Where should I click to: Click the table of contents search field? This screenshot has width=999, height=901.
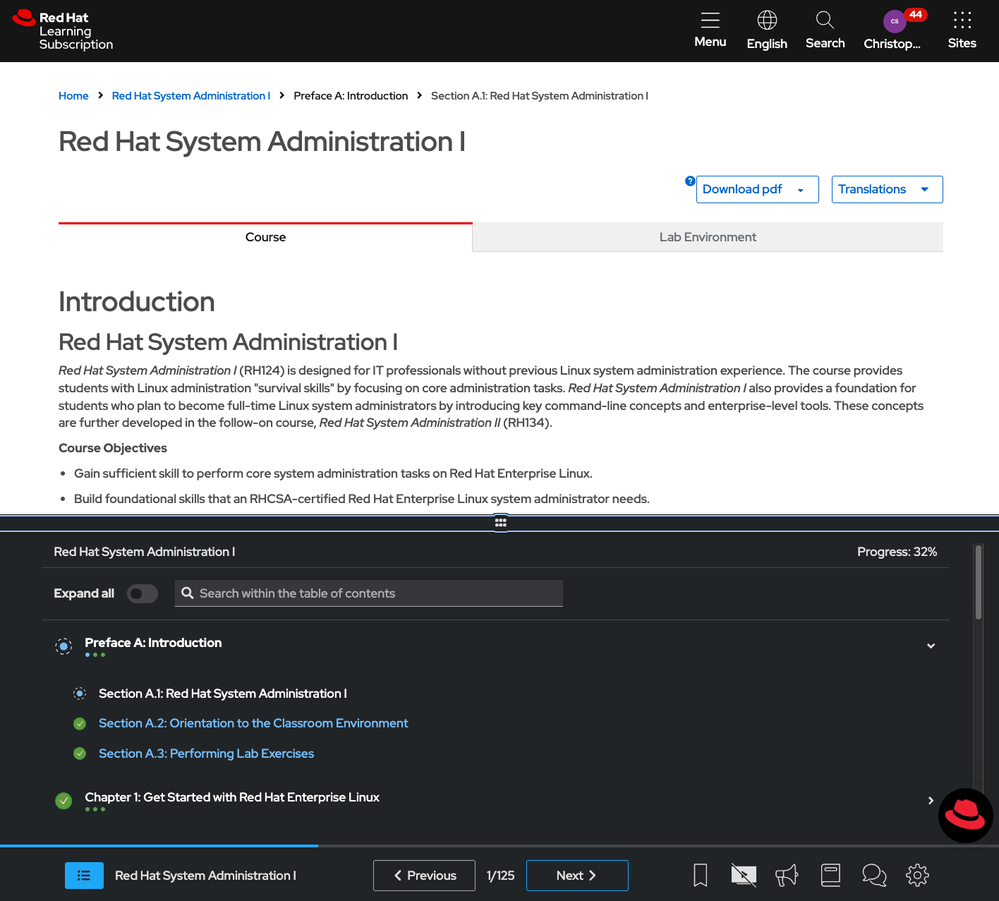pyautogui.click(x=370, y=593)
